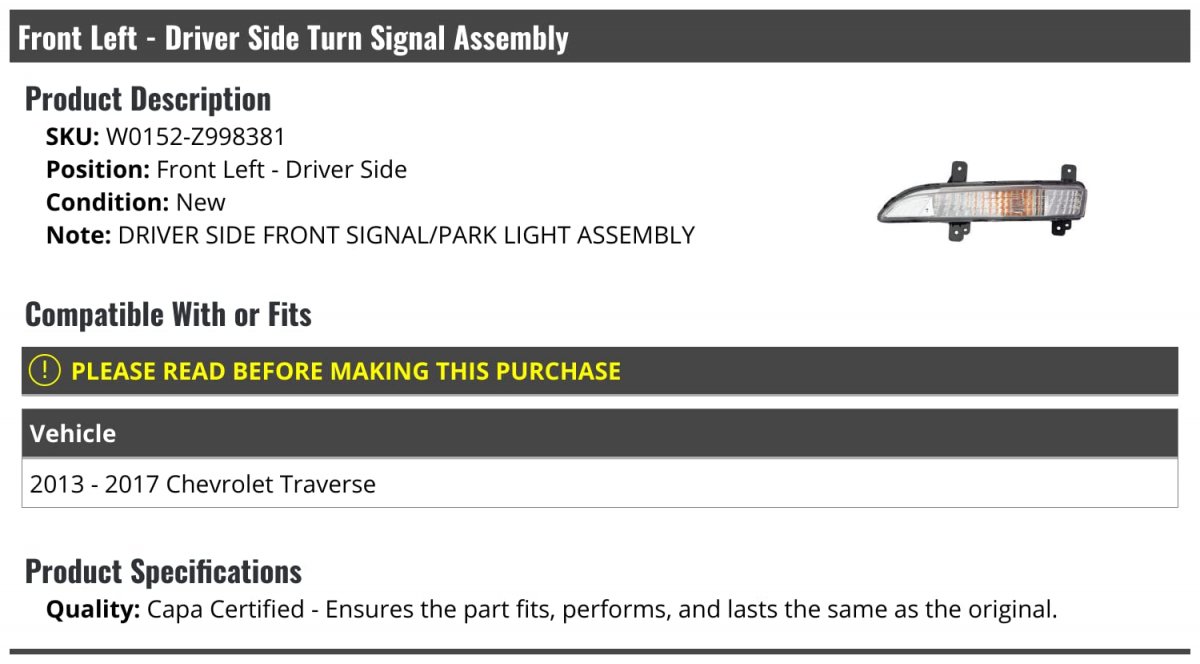Click the Quality label in Product Specifications
This screenshot has height=664, width=1200.
pos(93,609)
